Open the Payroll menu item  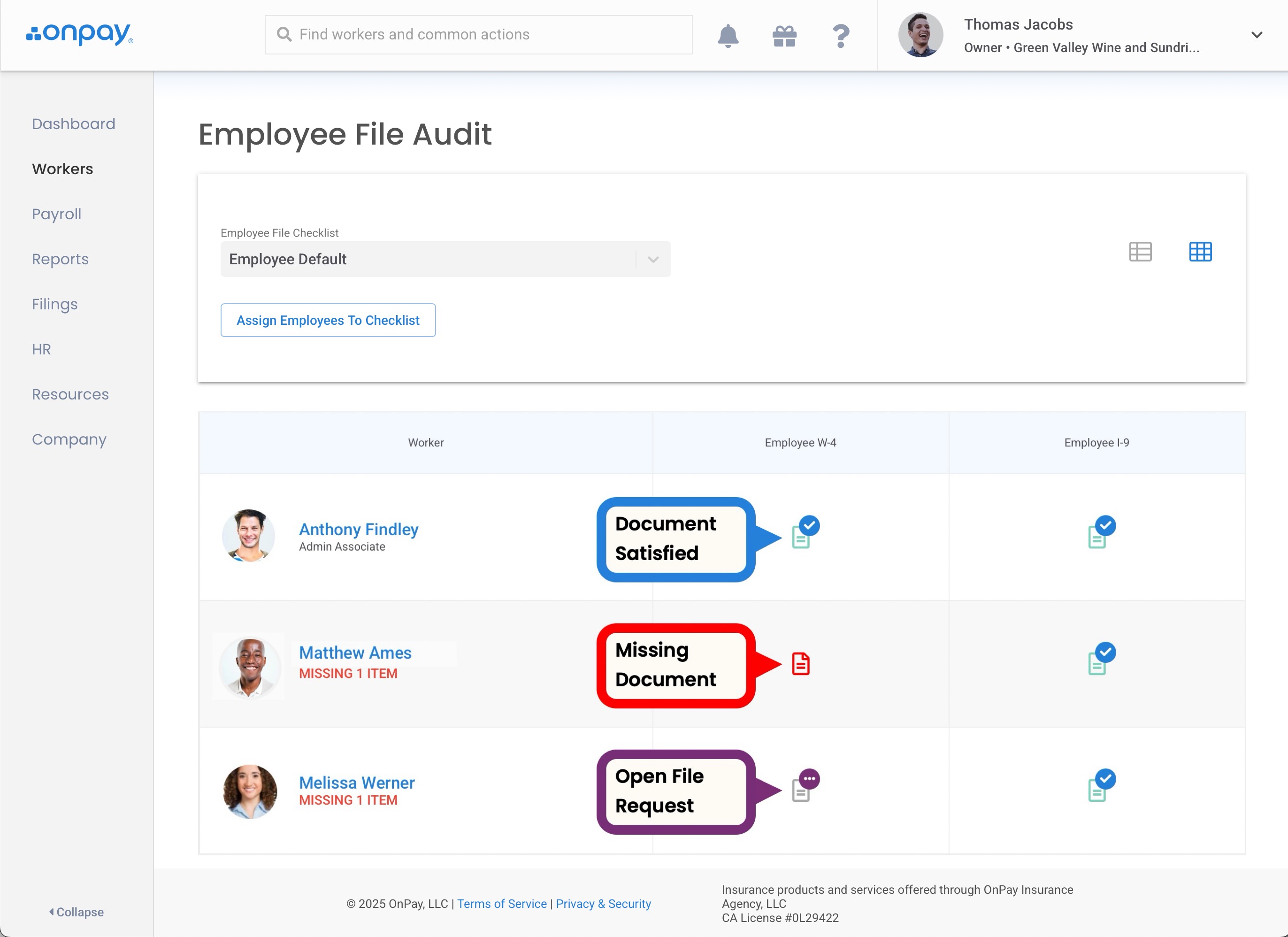57,214
